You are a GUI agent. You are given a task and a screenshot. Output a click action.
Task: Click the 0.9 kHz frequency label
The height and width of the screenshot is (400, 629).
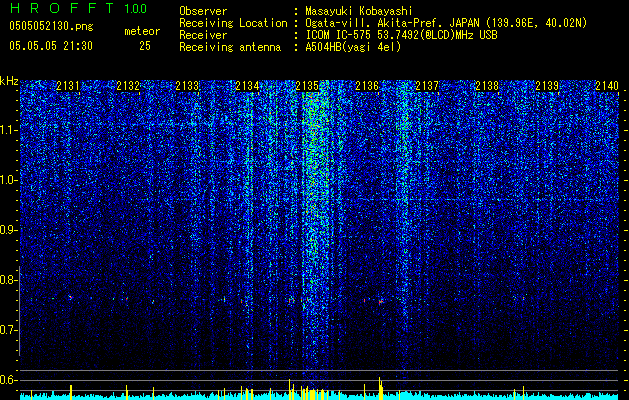coord(9,230)
